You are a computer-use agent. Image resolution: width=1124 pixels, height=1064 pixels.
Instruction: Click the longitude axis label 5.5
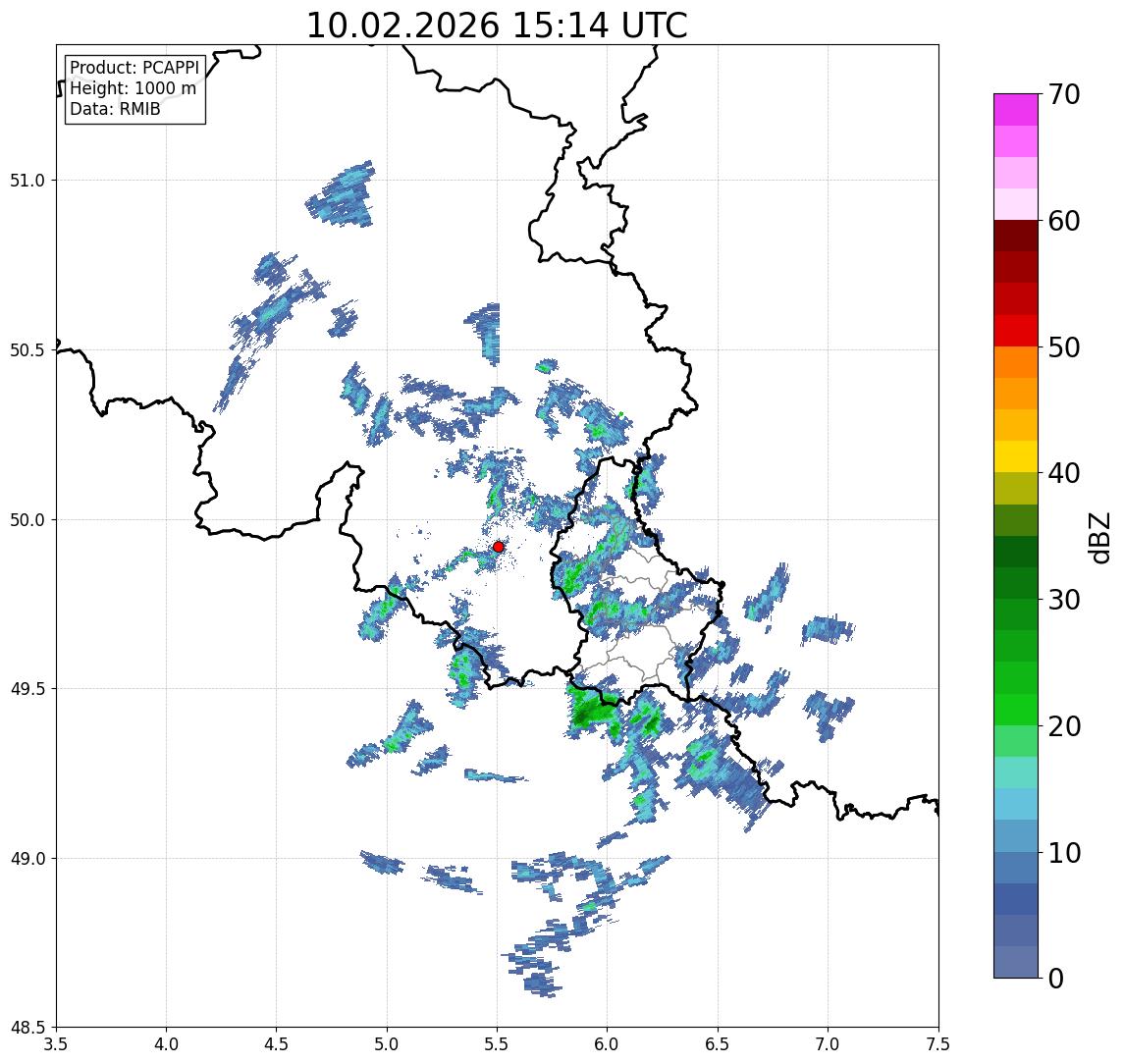[498, 1043]
